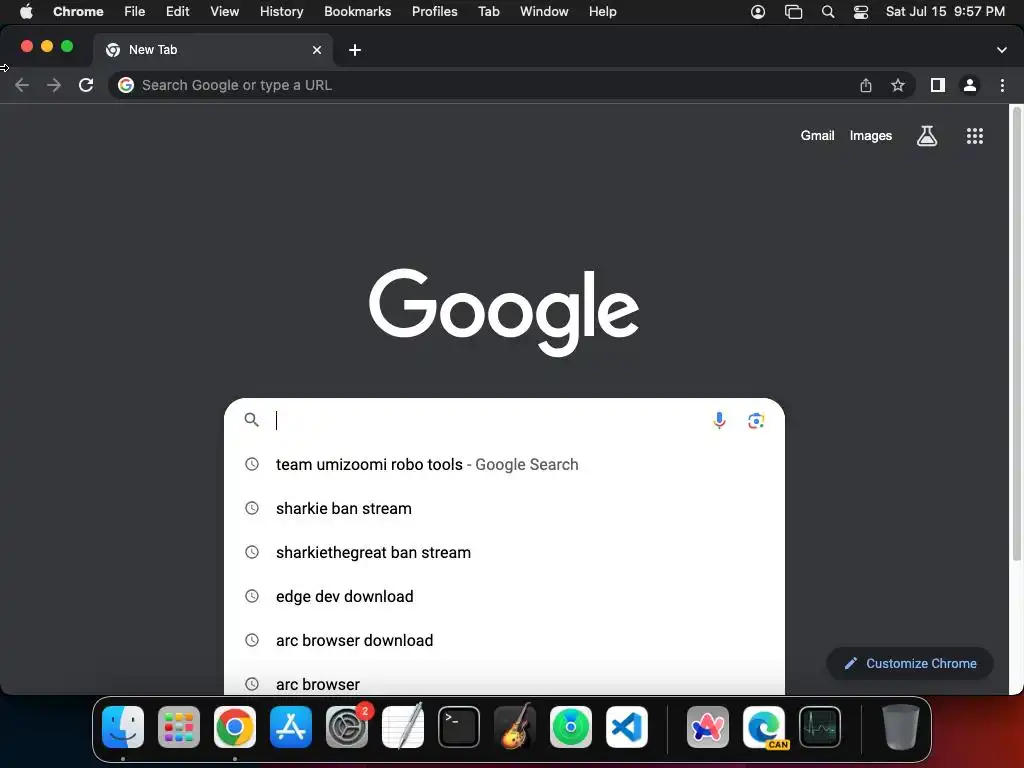Click the share page icon in address bar
The width and height of the screenshot is (1024, 768).
point(866,85)
